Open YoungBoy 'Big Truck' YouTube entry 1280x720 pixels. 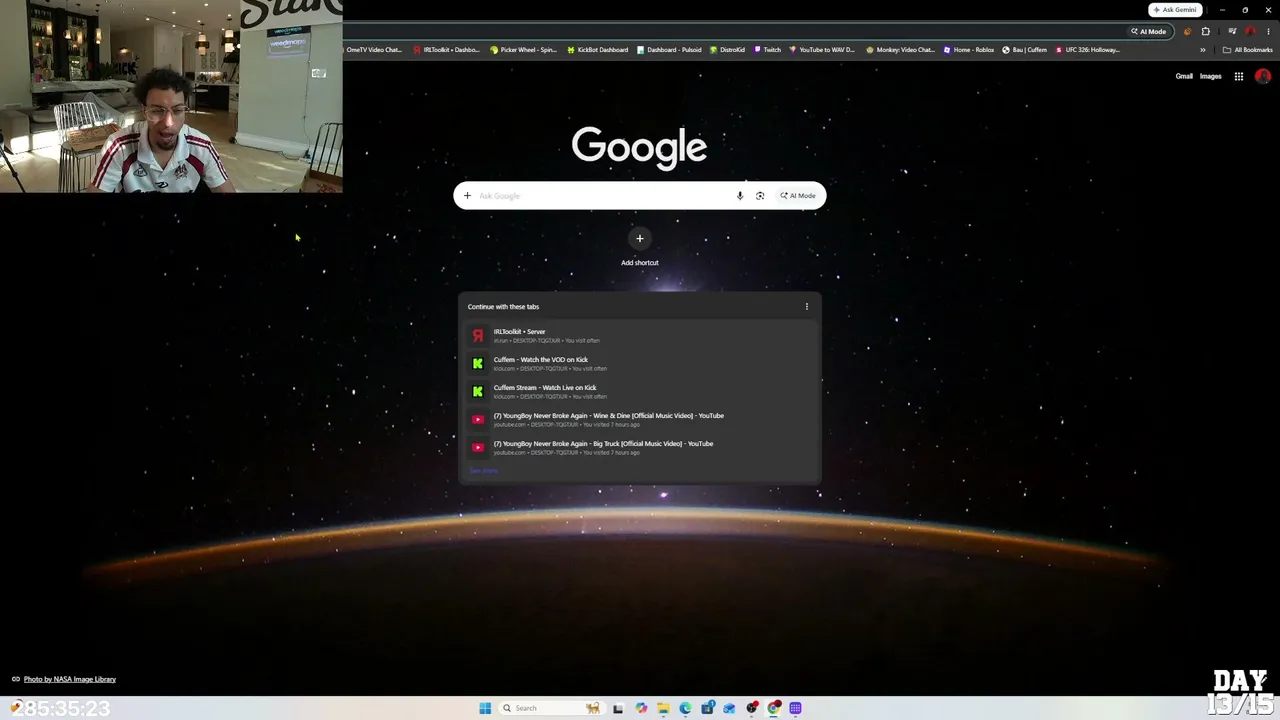point(640,447)
